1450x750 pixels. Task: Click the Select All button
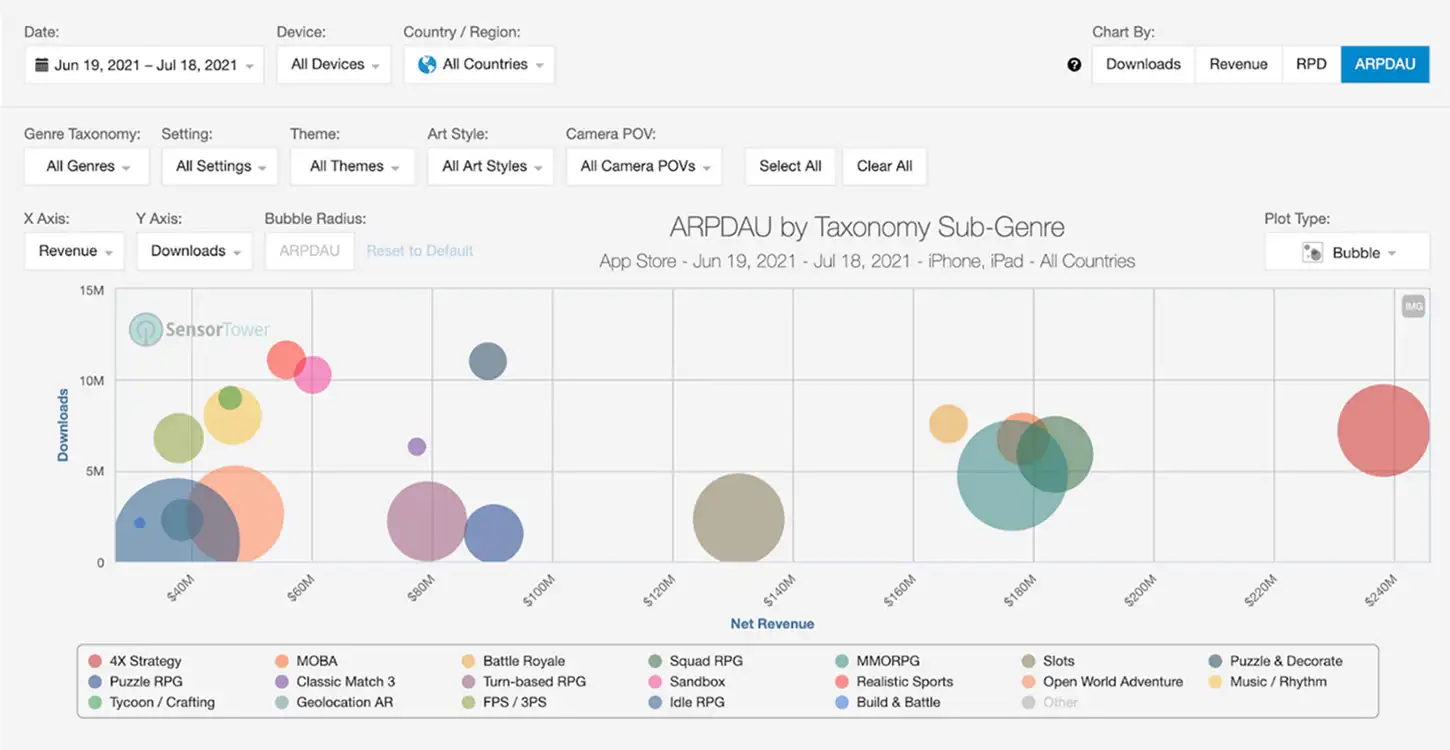point(790,166)
